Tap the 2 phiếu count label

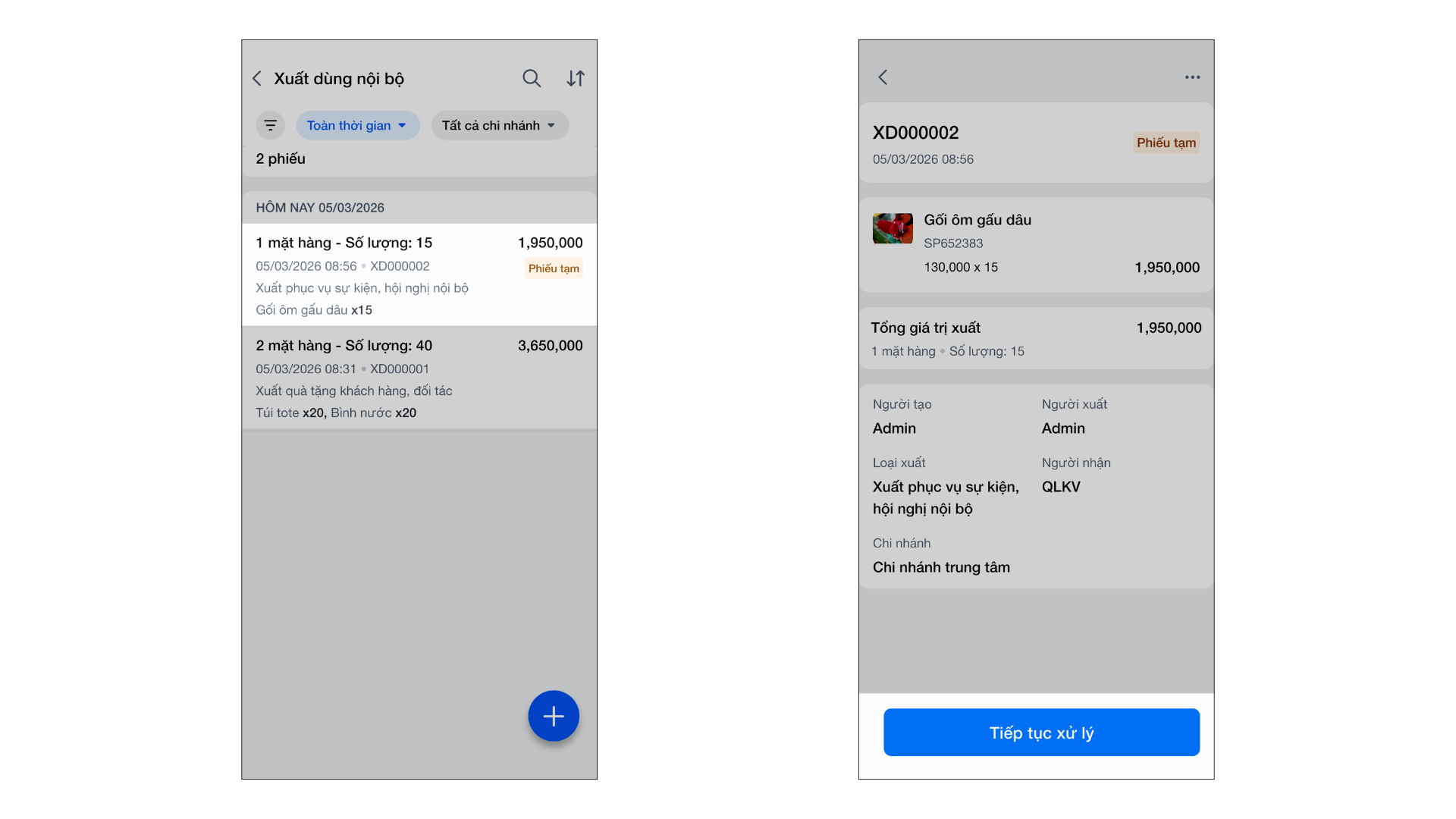(x=281, y=159)
